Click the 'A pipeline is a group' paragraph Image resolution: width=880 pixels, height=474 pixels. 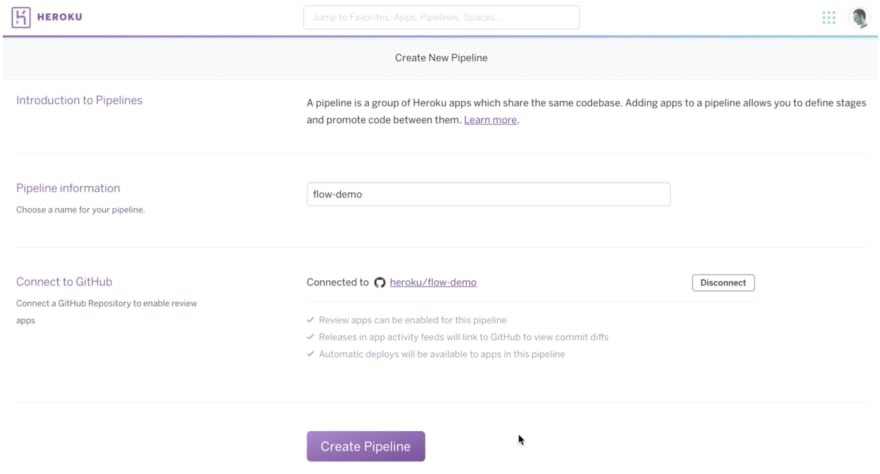point(586,112)
